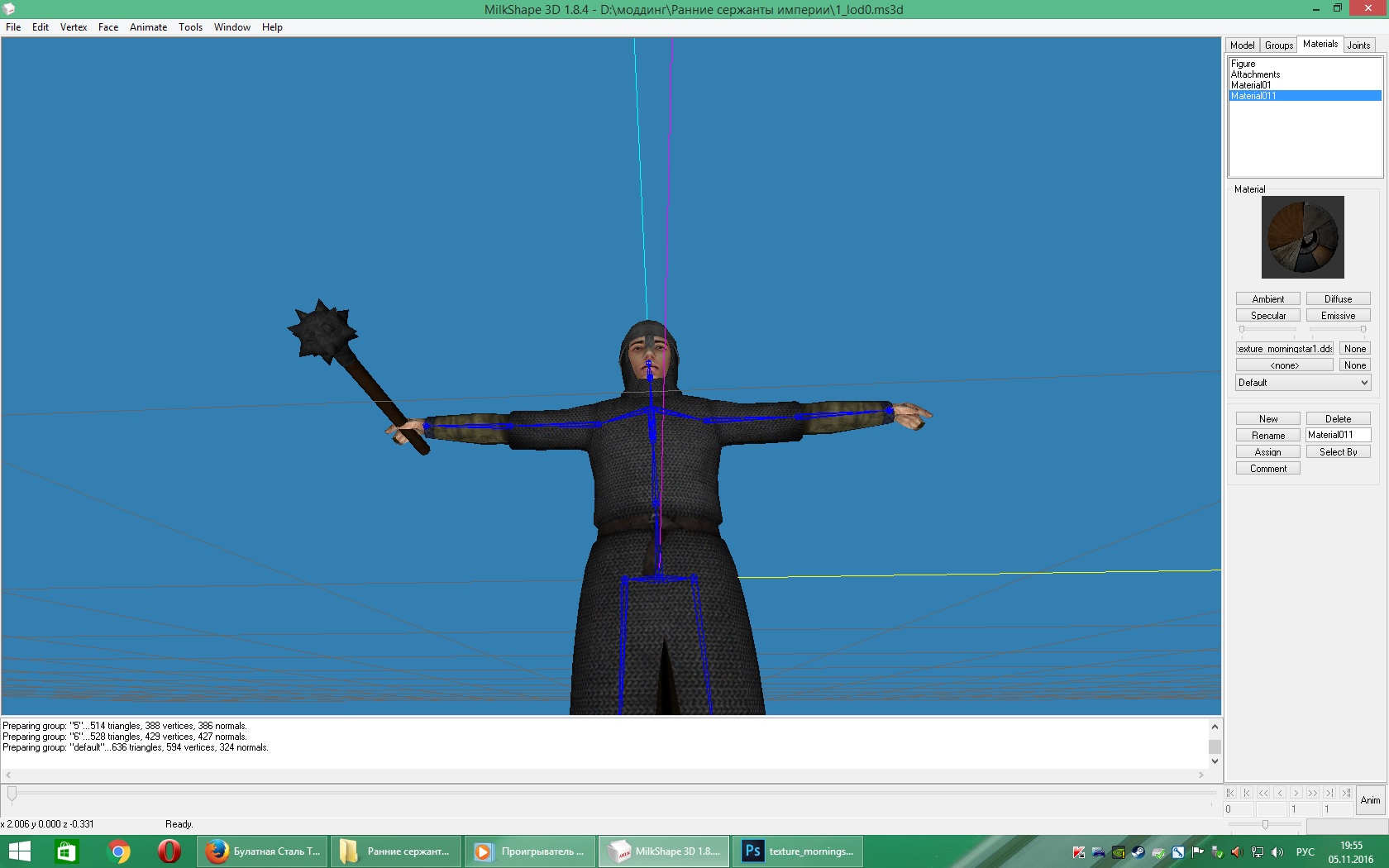Click the transparency slider under Emissive

click(1339, 329)
